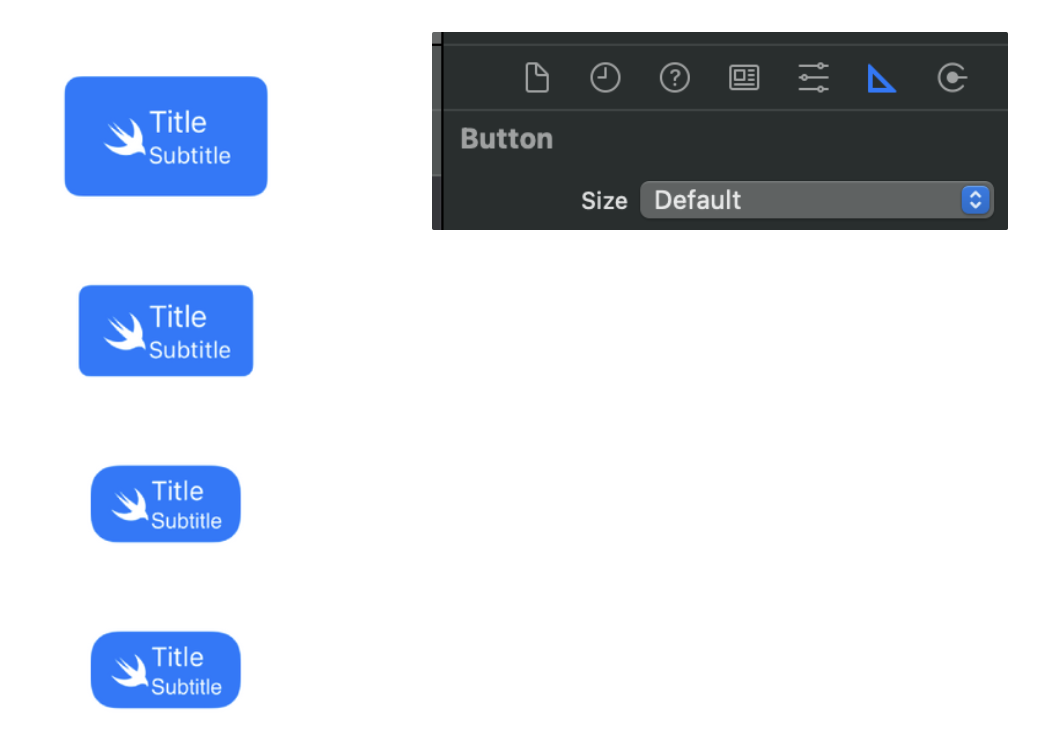Click the medium square-cornered Title Subtitle button

166,331
